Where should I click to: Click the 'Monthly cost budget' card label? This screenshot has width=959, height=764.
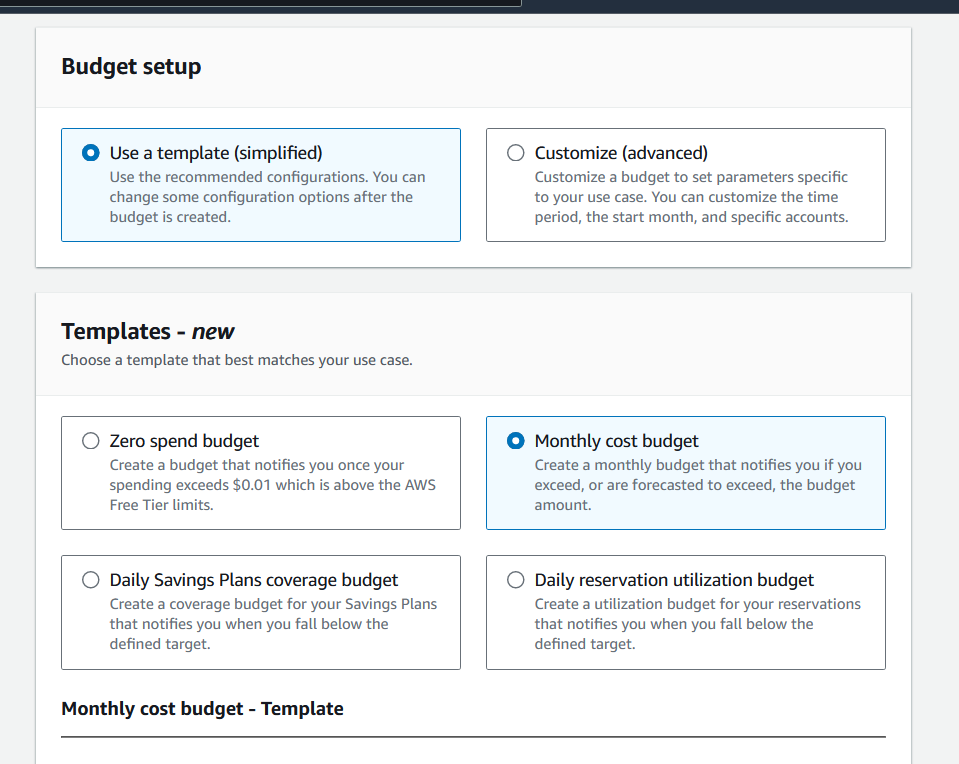616,441
